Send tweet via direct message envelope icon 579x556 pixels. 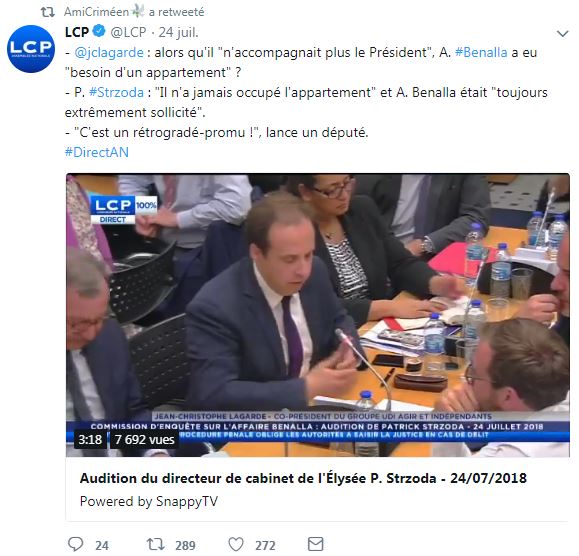[316, 544]
